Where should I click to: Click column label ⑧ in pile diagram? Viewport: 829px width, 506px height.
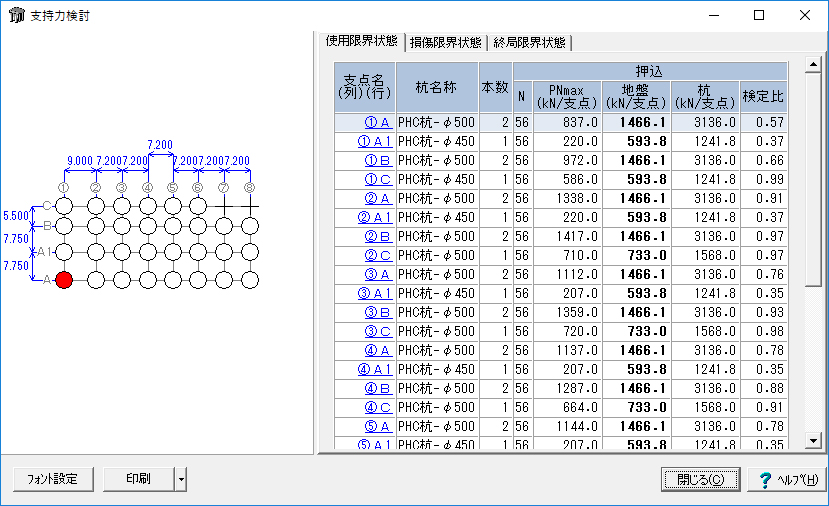tap(250, 188)
